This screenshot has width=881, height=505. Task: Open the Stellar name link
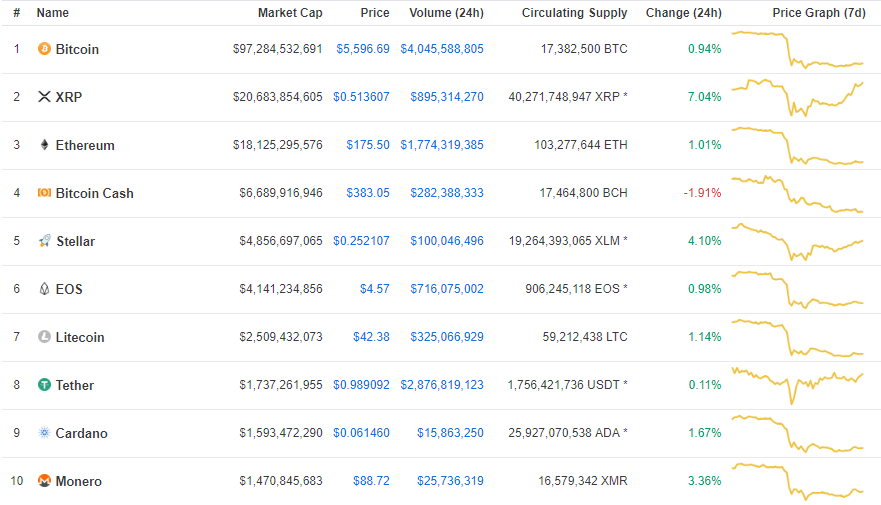click(75, 242)
